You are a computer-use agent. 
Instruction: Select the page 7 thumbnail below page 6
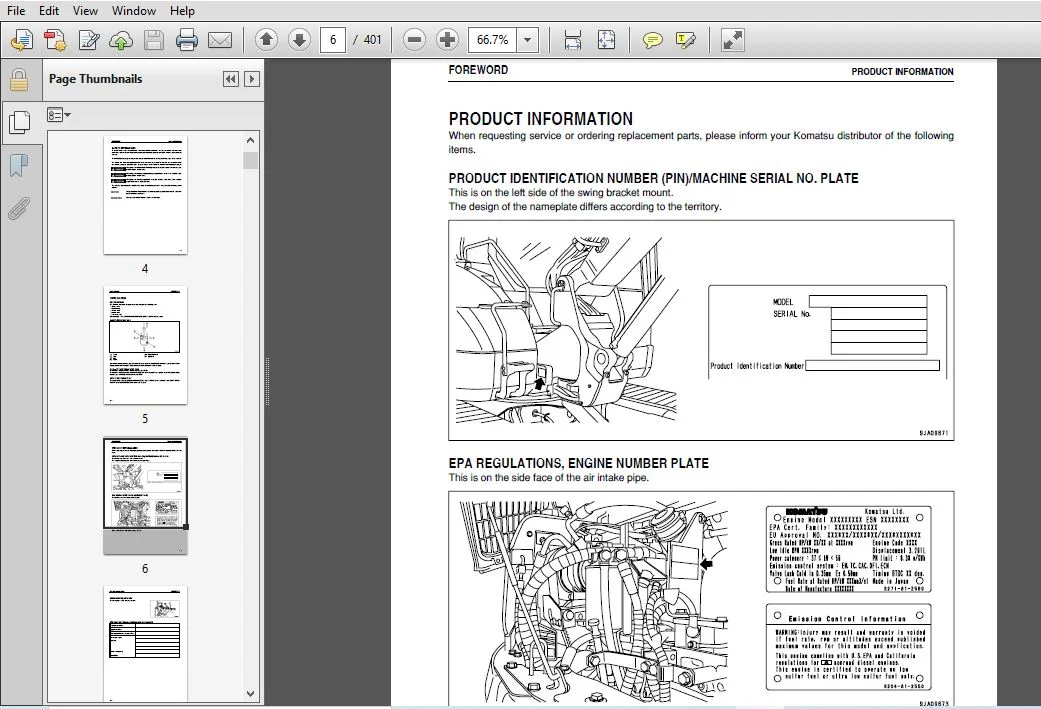click(x=145, y=644)
